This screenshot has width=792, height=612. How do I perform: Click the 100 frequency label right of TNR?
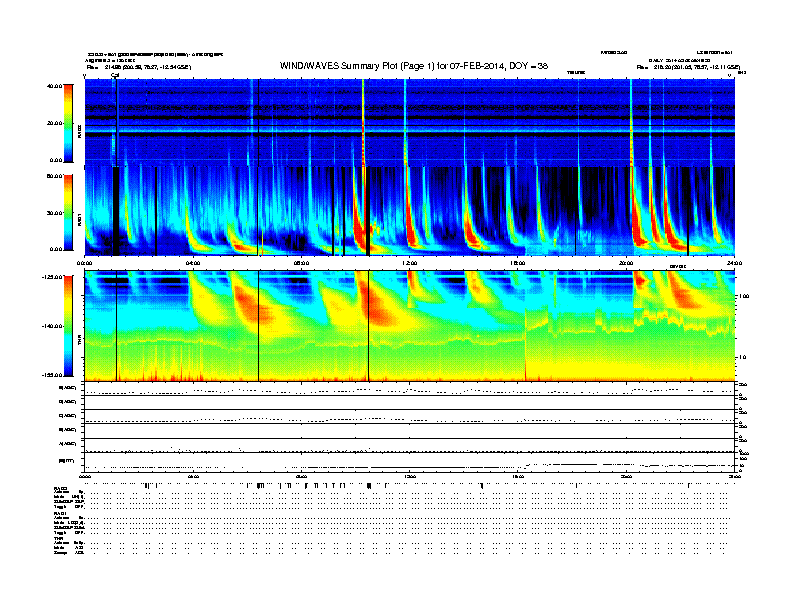coord(744,296)
